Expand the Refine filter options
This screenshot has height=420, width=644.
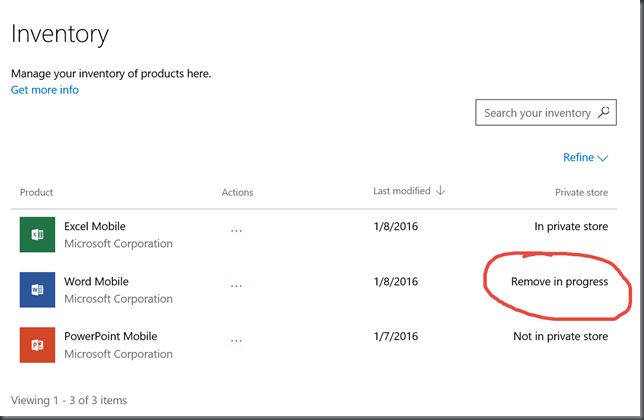[x=585, y=157]
